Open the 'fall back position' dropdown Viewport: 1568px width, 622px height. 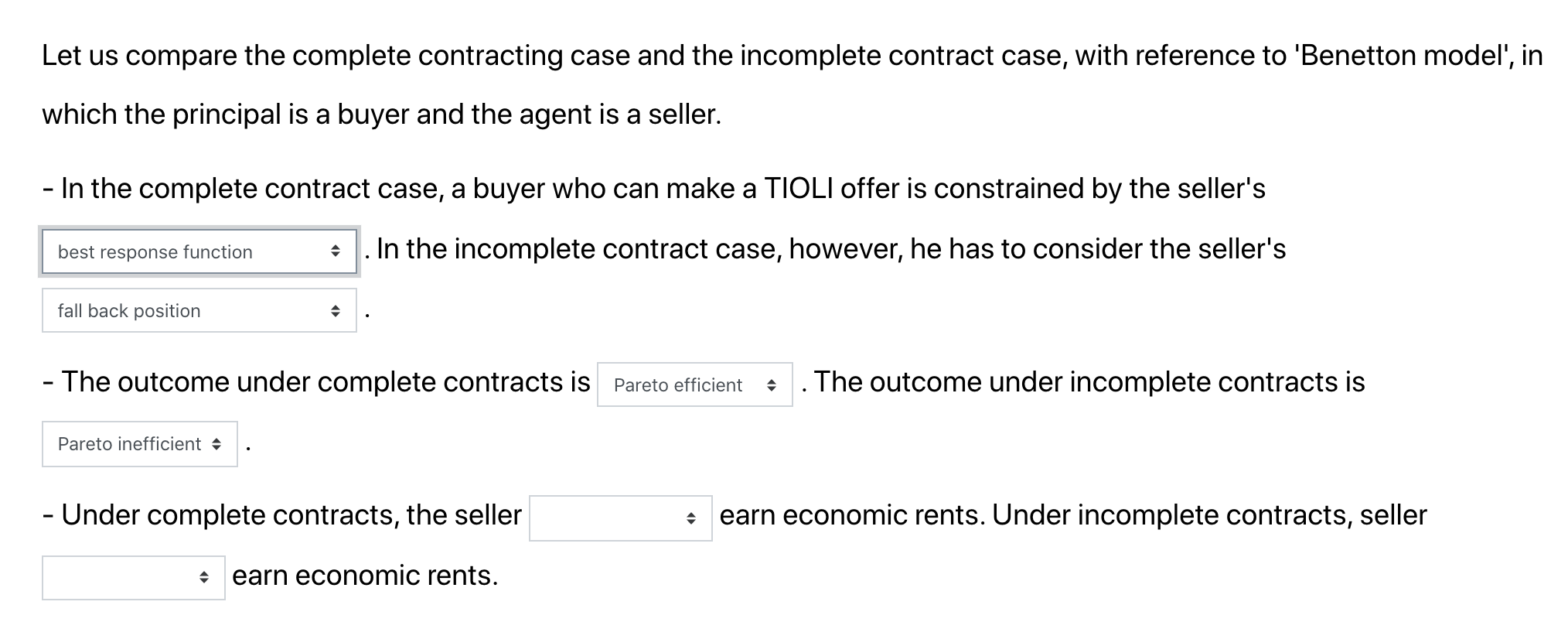[x=199, y=311]
